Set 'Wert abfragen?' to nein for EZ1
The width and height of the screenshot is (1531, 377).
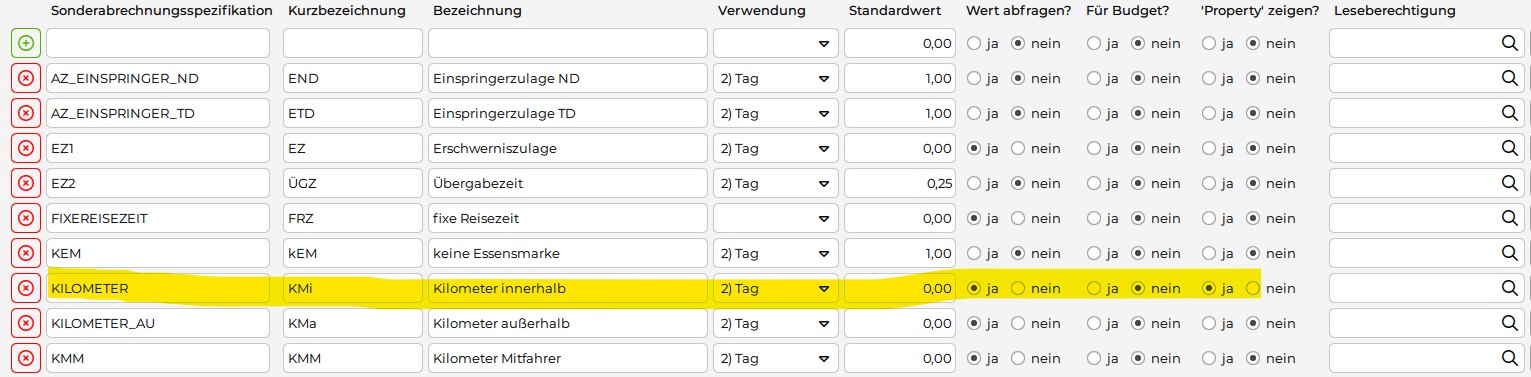(x=1019, y=148)
